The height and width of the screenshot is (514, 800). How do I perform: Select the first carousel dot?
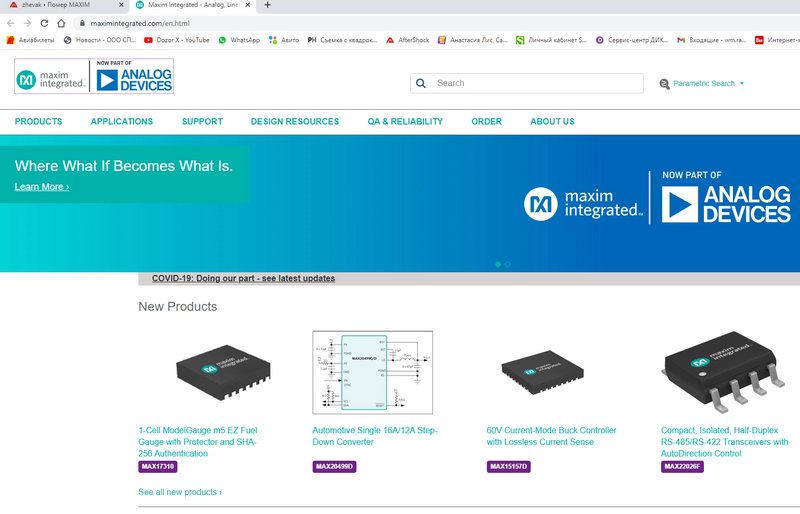coord(498,264)
